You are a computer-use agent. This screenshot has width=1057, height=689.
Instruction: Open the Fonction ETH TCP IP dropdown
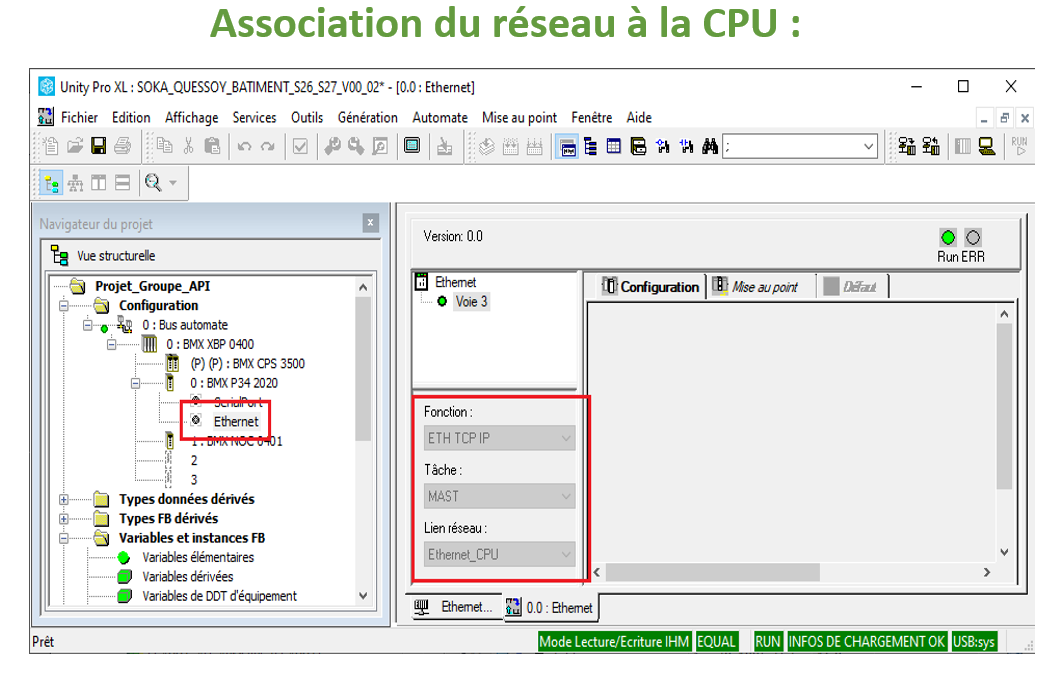click(567, 437)
